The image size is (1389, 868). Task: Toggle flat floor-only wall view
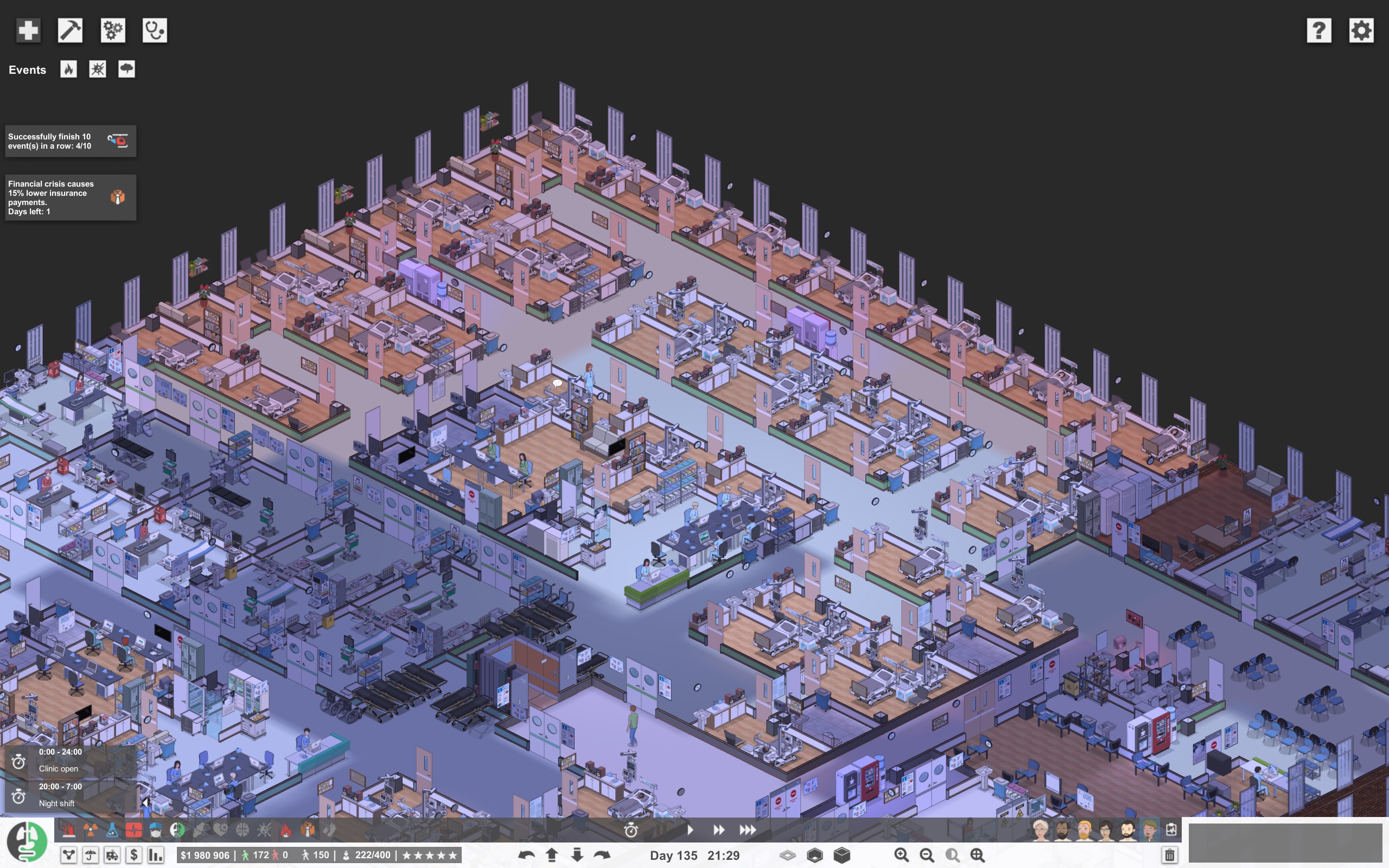(787, 855)
